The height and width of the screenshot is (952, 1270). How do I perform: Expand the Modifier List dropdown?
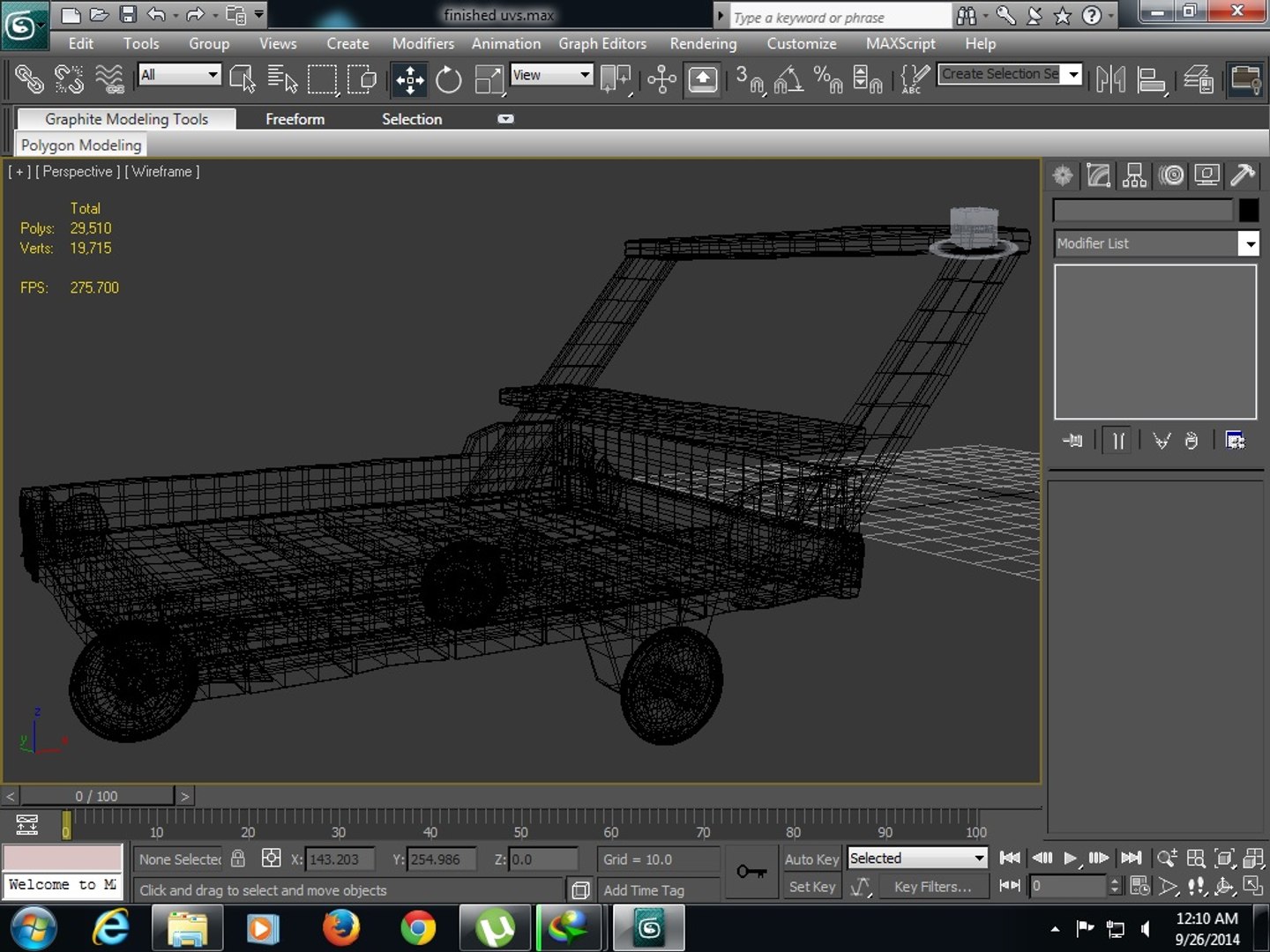click(1156, 243)
